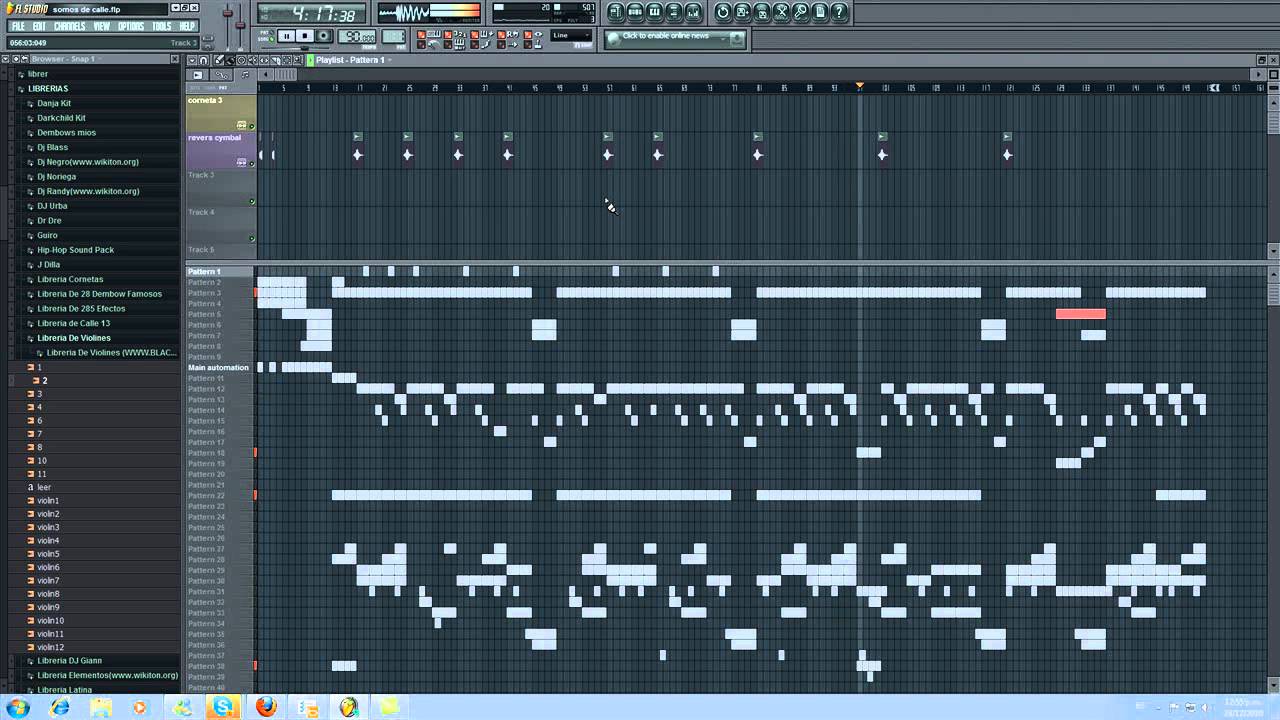Click the one-click recording microphone icon
Viewport: 1280px width, 720px height.
tap(800, 12)
